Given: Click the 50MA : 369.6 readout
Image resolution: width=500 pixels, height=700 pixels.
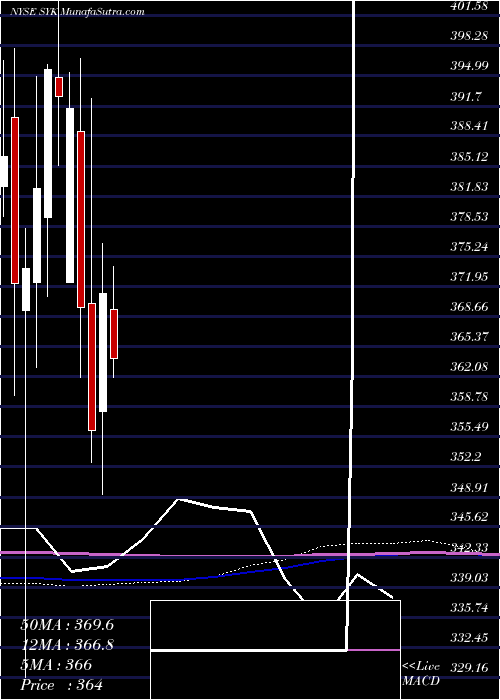Looking at the screenshot, I should [67, 625].
